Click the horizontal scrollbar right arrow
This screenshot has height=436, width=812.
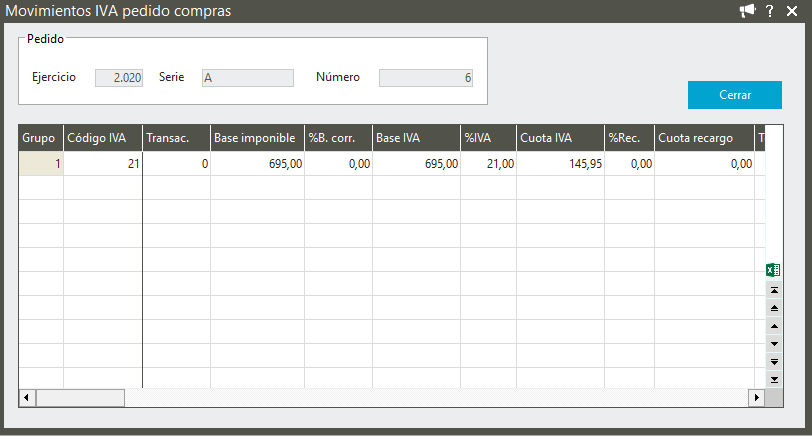pos(757,398)
